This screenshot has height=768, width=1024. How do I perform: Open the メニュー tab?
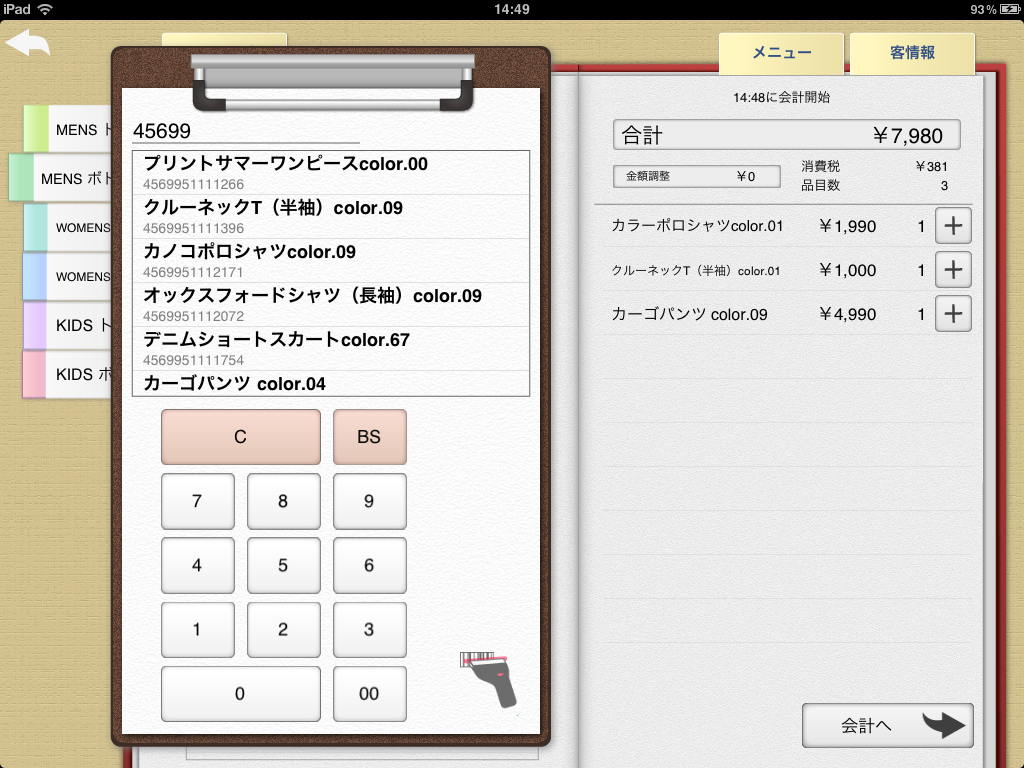(x=781, y=53)
